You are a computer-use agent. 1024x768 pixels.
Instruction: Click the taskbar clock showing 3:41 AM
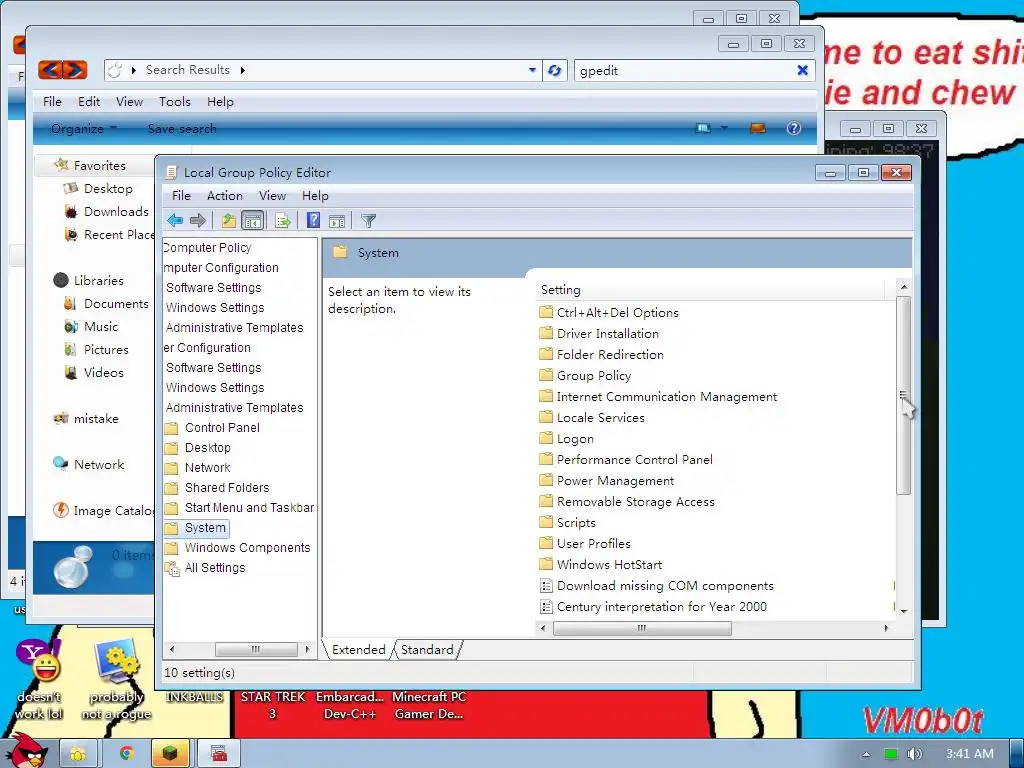pos(970,754)
